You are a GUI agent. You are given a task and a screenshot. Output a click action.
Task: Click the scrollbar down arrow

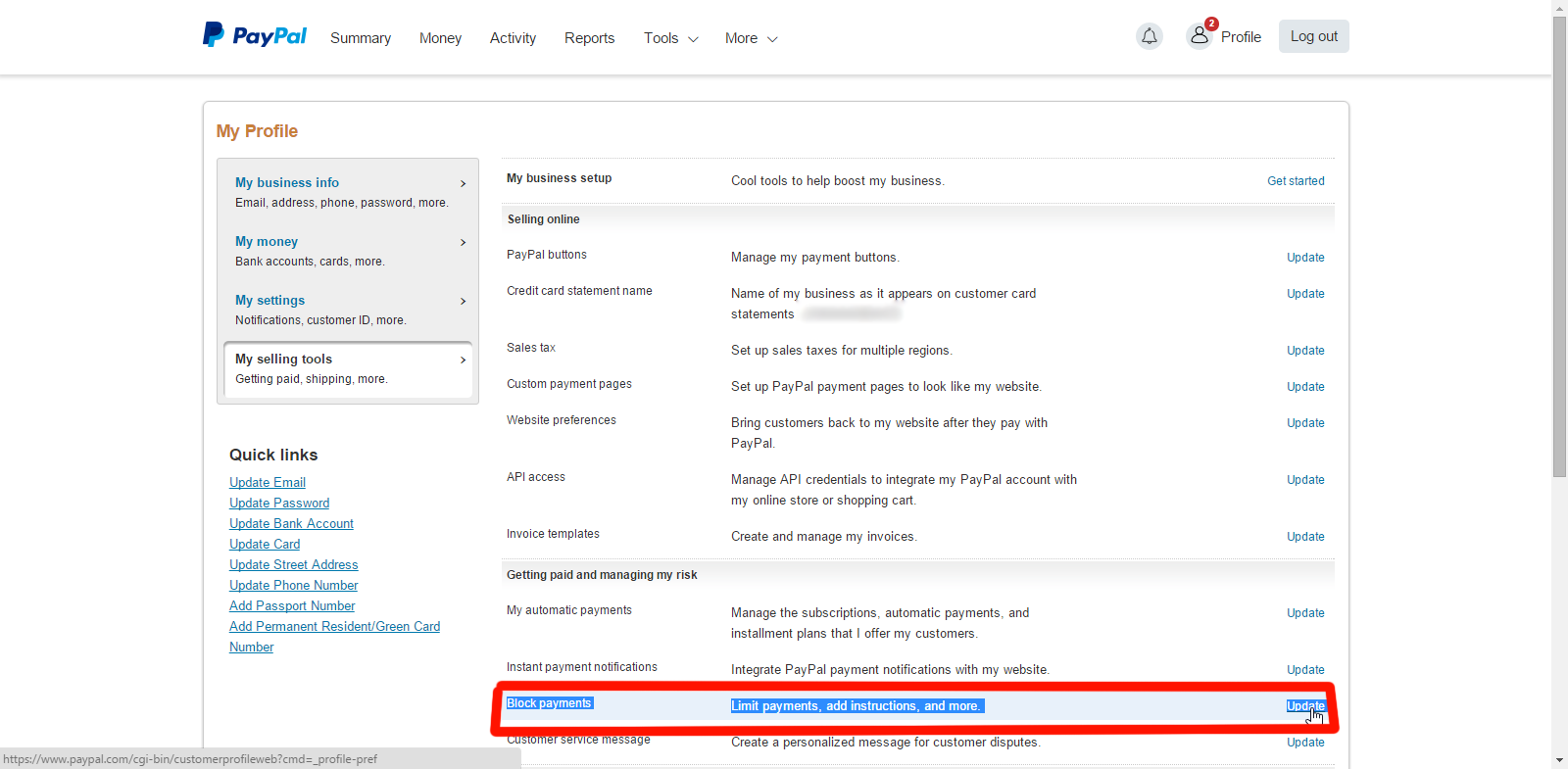(x=1559, y=760)
